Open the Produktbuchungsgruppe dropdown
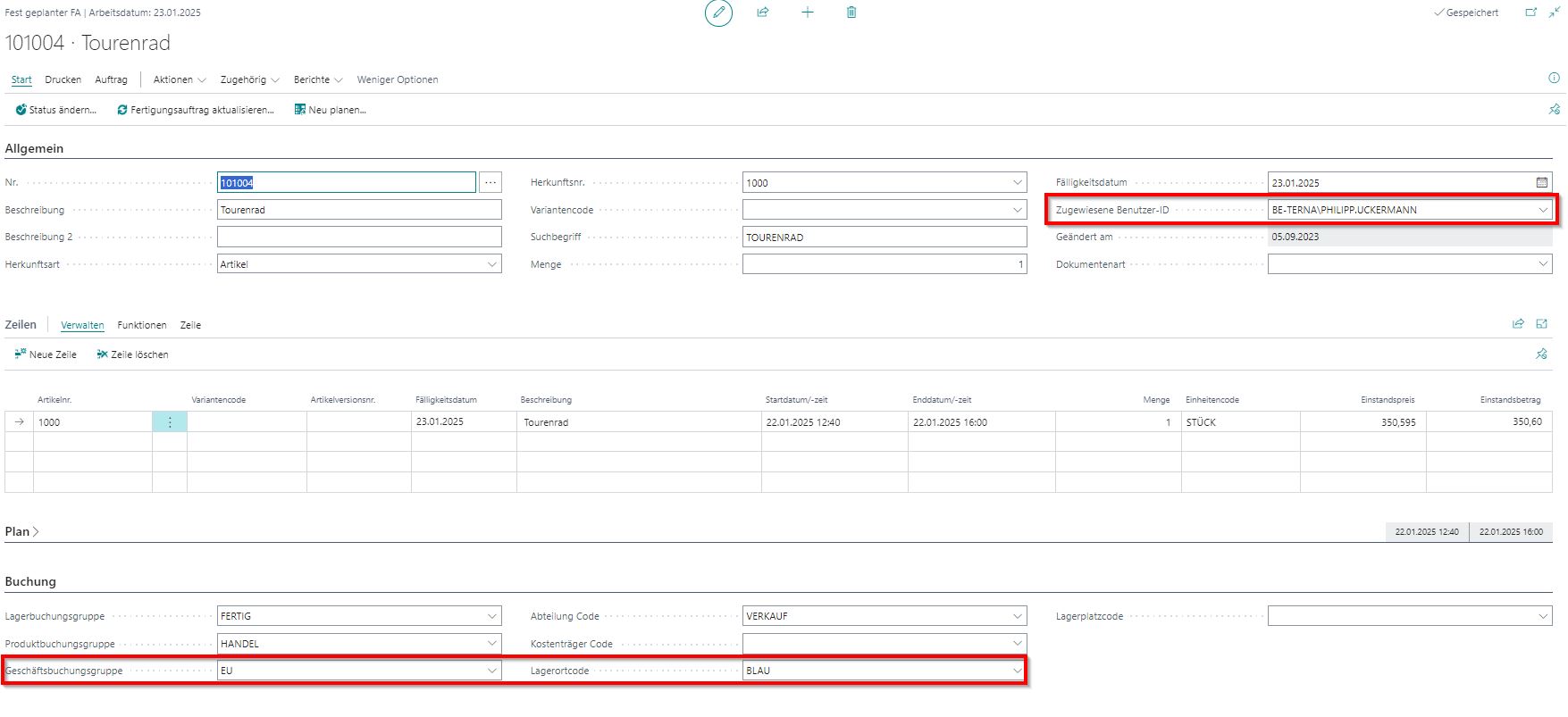This screenshot has height=717, width=1568. coord(492,644)
